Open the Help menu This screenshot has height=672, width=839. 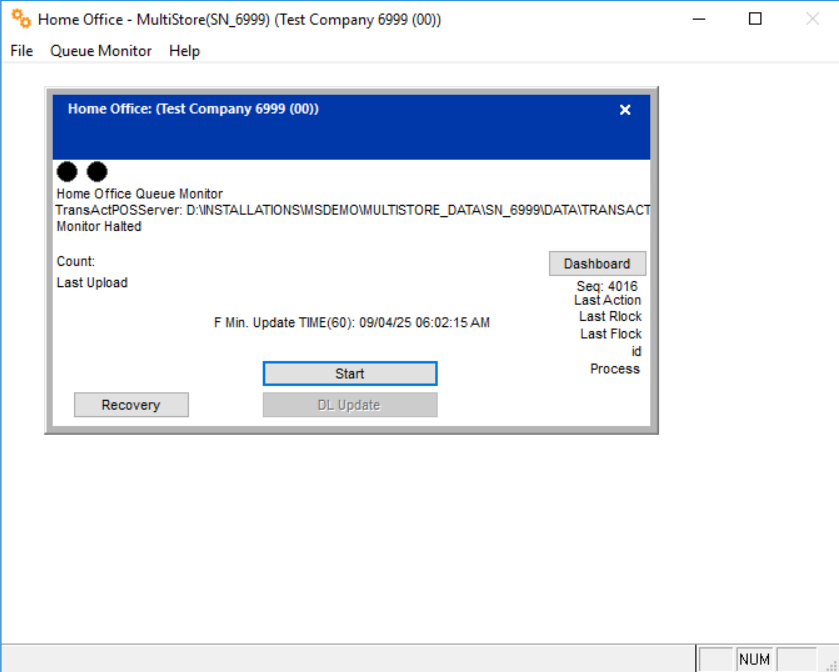[x=184, y=51]
